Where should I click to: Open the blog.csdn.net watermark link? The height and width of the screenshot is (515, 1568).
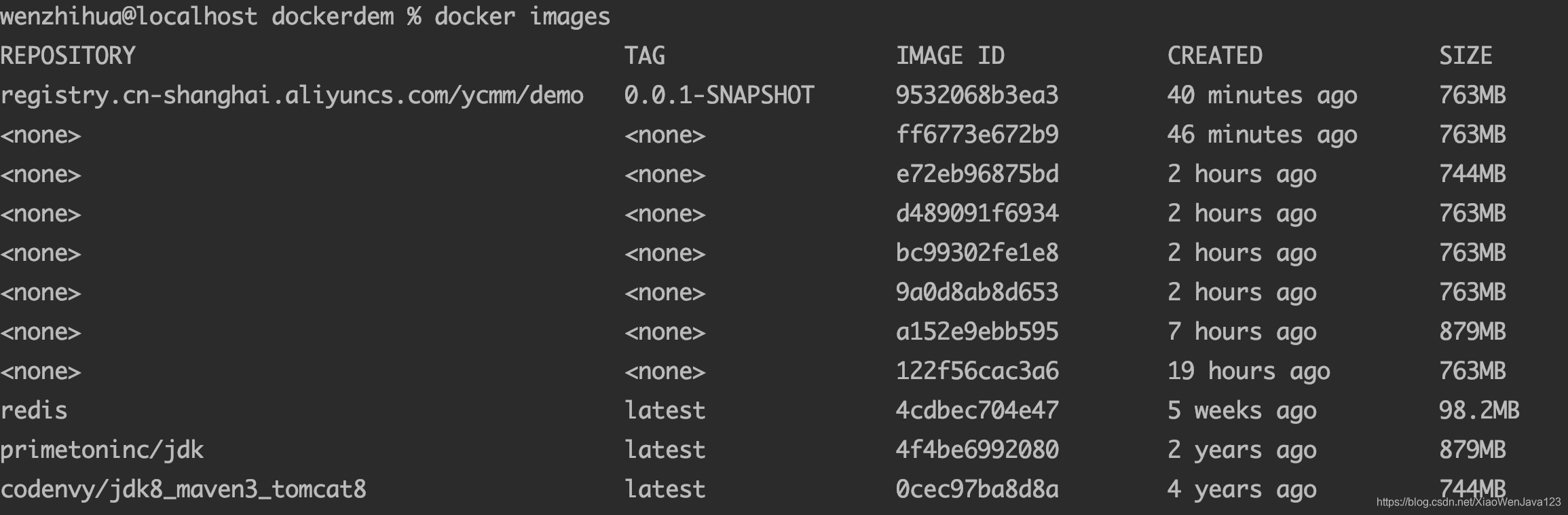[x=1469, y=502]
